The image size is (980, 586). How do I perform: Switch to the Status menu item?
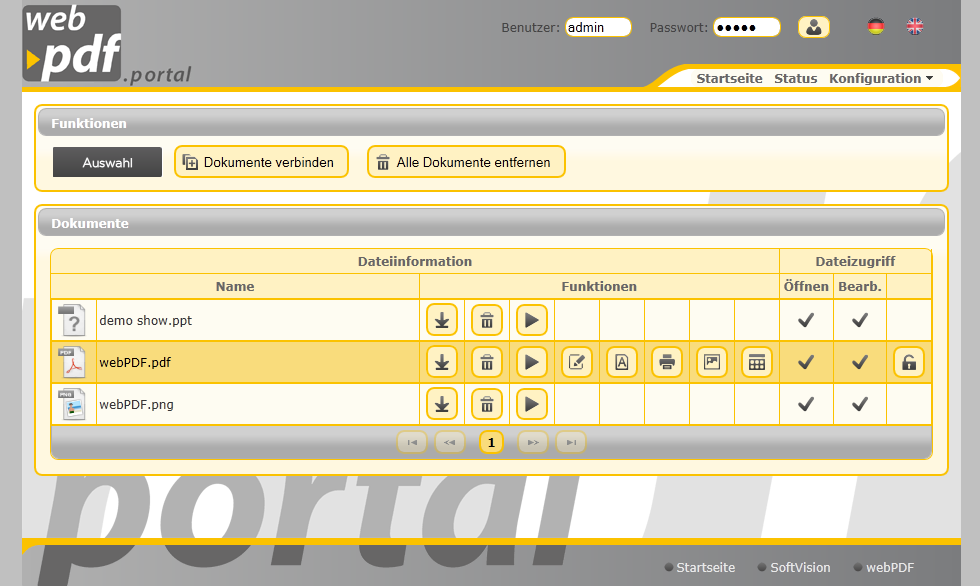tap(795, 78)
